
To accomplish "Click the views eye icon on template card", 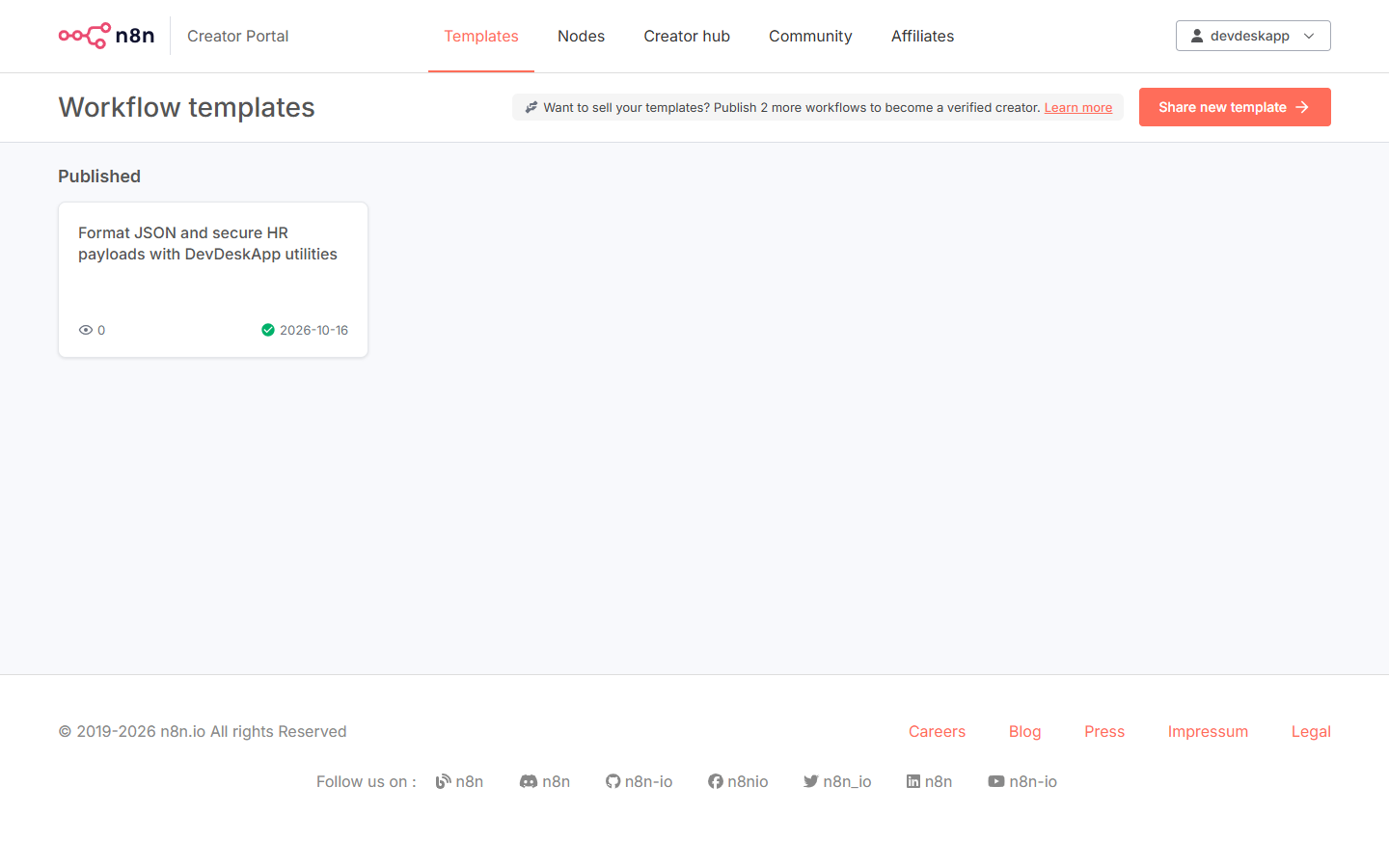I will coord(86,330).
